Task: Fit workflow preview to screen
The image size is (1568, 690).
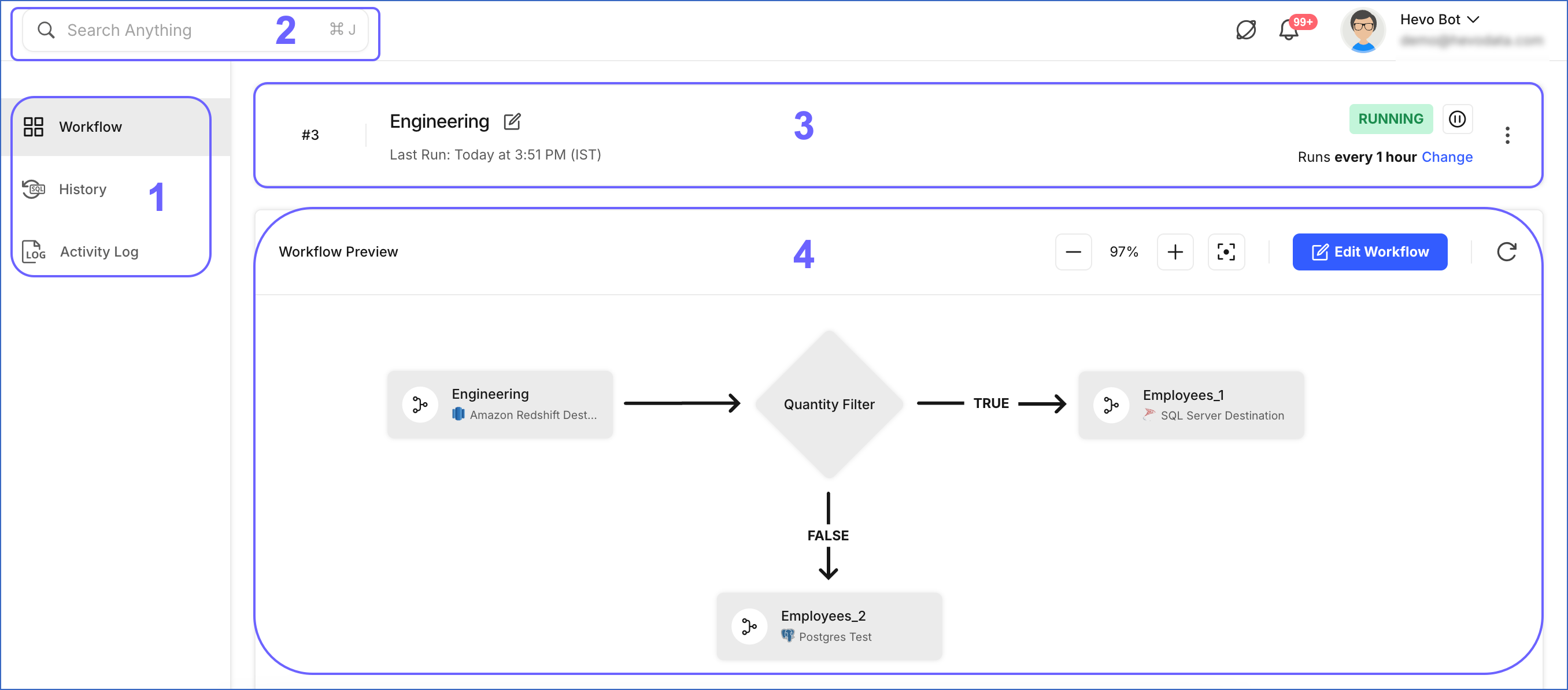Action: point(1226,251)
